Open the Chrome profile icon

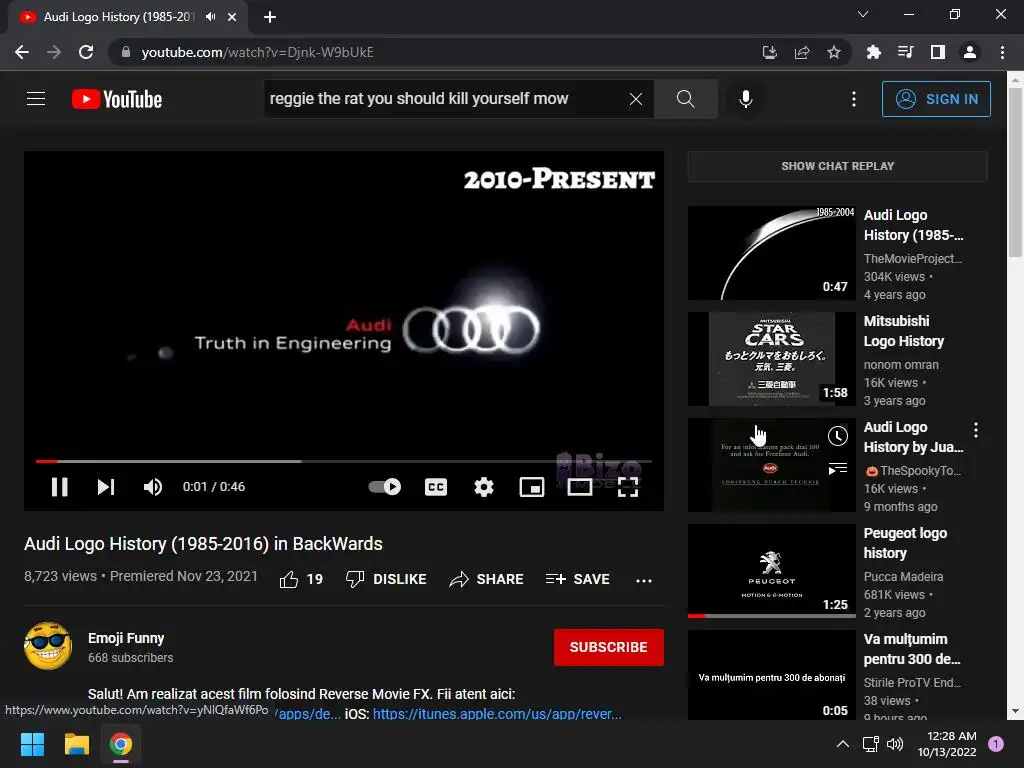tap(970, 52)
